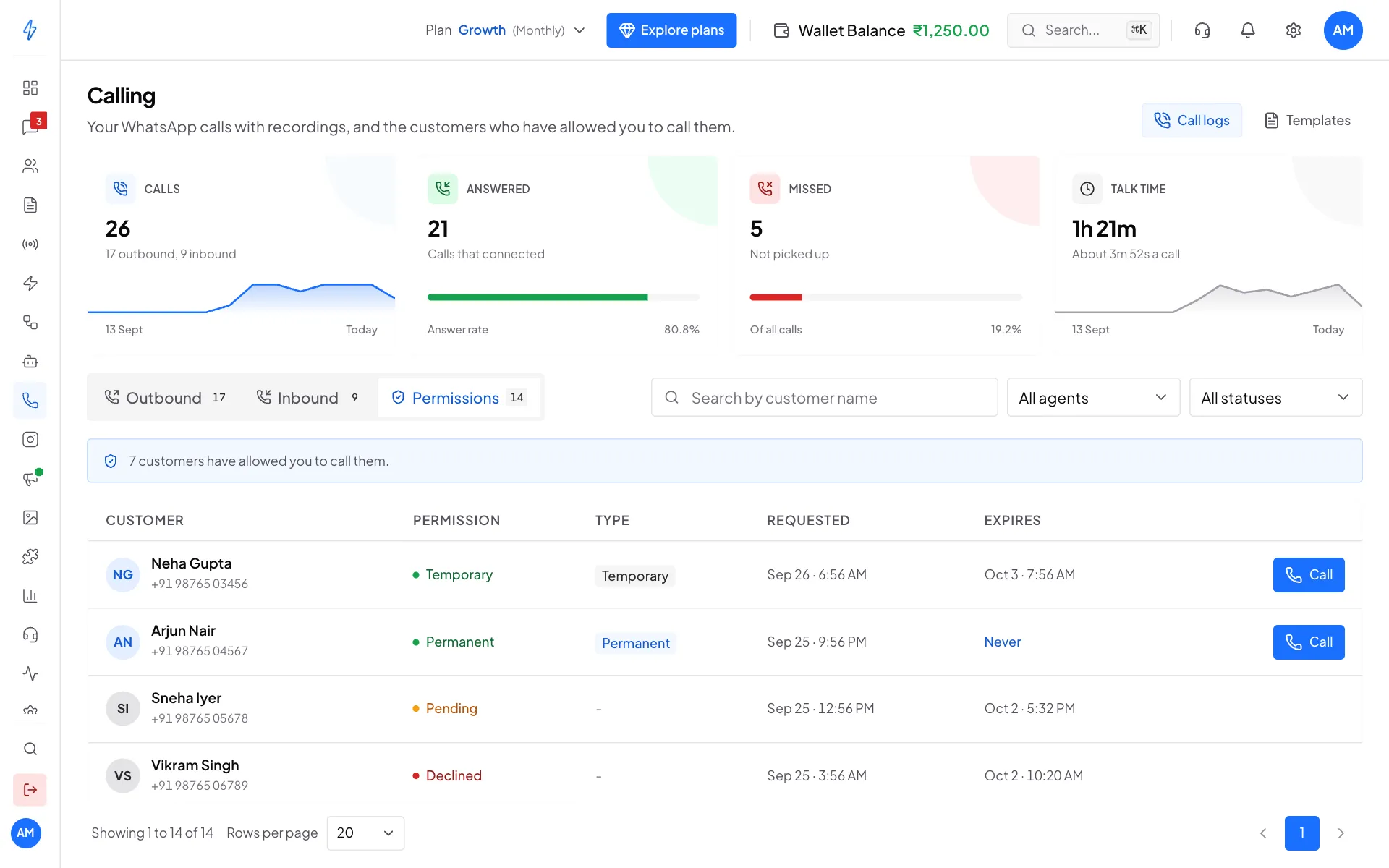This screenshot has width=1389, height=868.
Task: Click the next page arrow
Action: click(x=1341, y=833)
